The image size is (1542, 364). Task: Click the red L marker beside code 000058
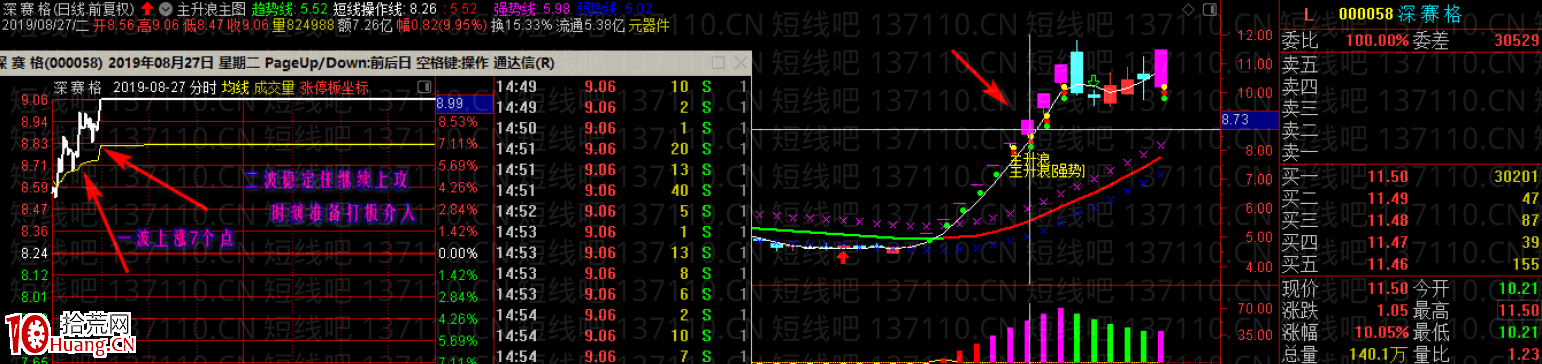click(x=1310, y=16)
